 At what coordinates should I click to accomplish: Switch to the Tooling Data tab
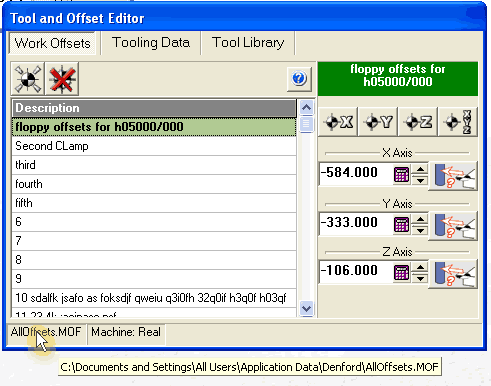tap(151, 43)
